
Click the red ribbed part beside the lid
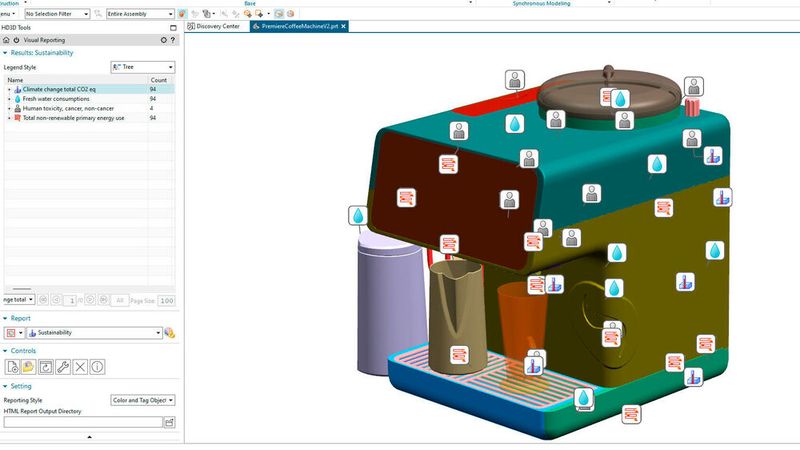691,107
